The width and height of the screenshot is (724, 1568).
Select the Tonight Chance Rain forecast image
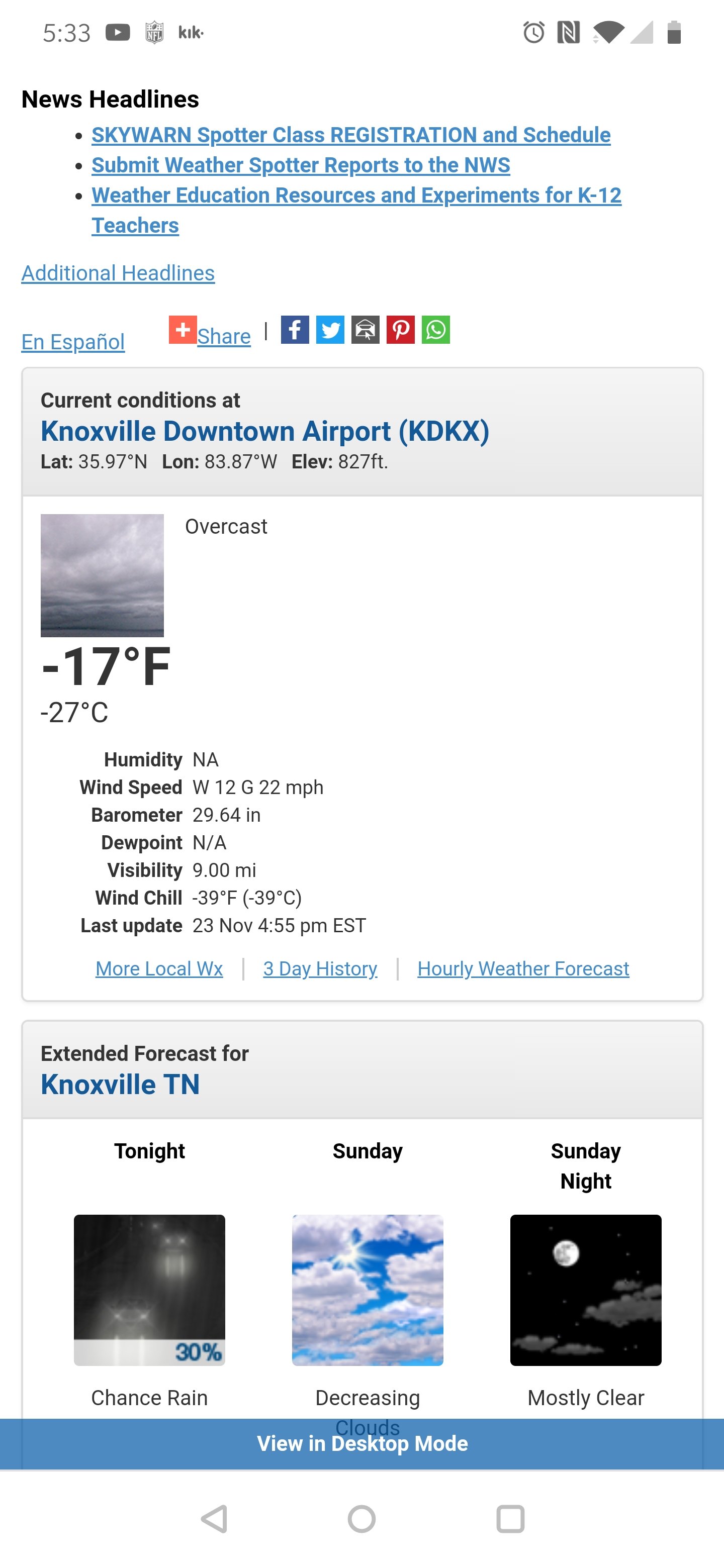[149, 1290]
